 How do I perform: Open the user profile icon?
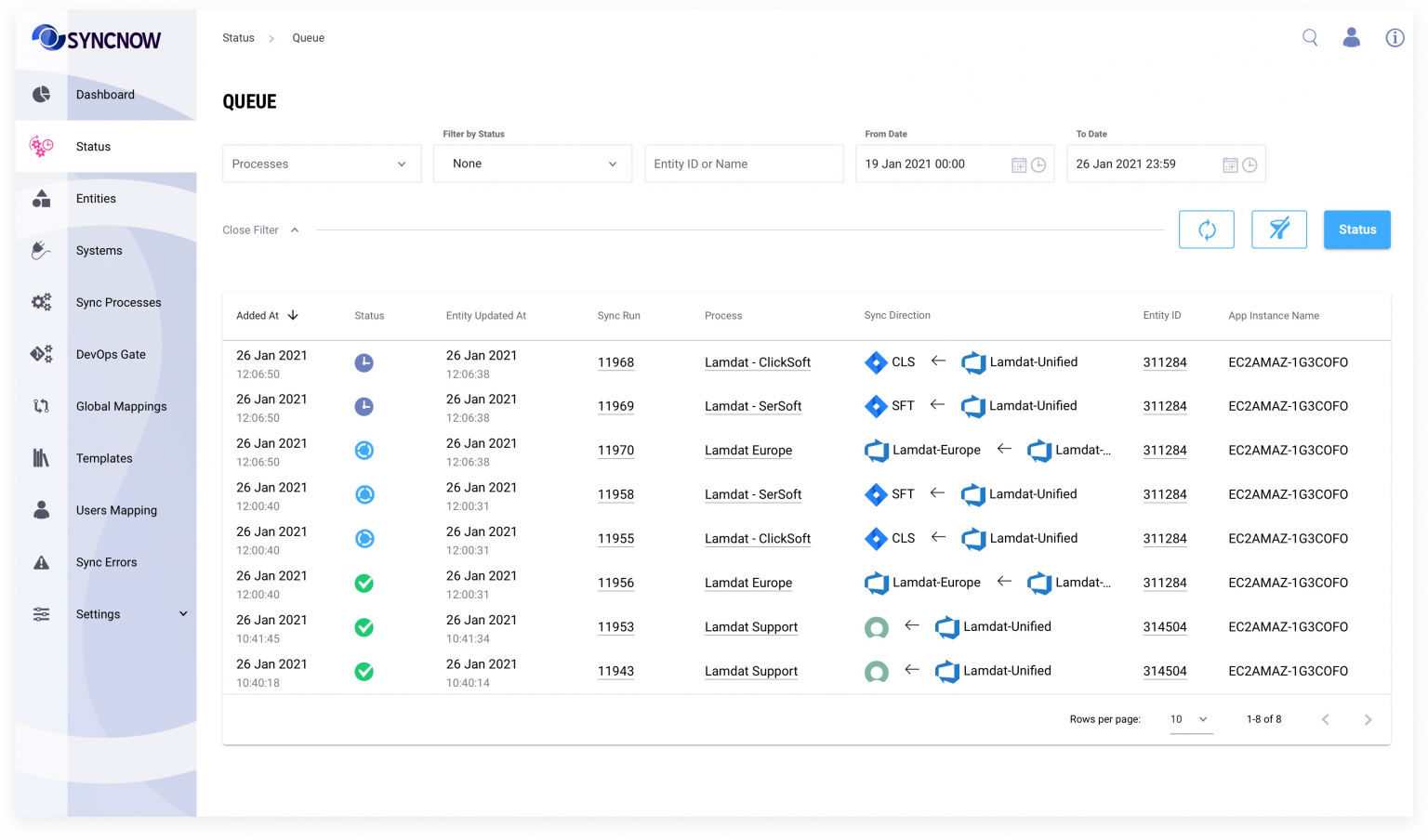(x=1352, y=37)
